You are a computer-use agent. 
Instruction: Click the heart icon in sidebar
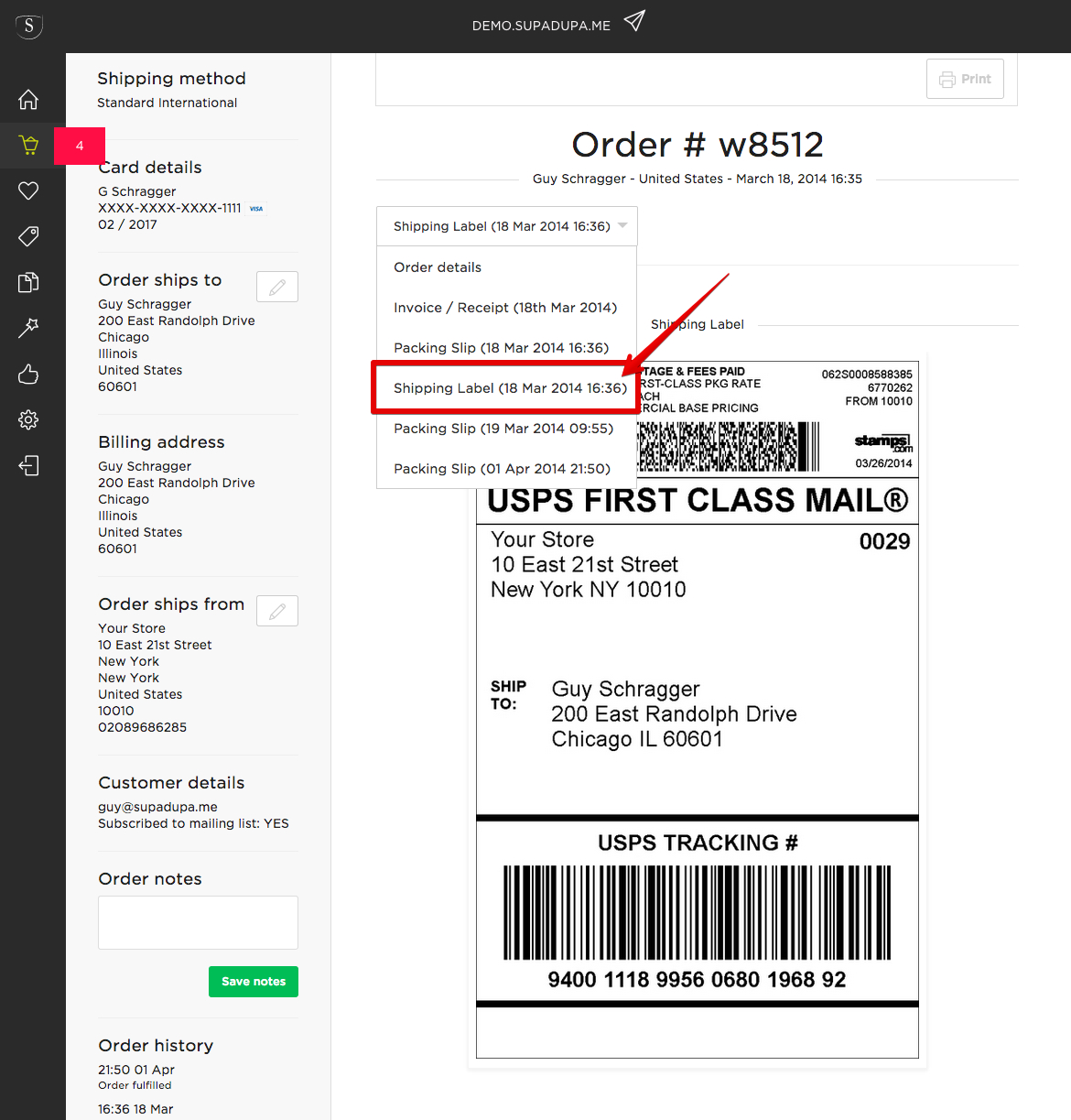pyautogui.click(x=28, y=190)
